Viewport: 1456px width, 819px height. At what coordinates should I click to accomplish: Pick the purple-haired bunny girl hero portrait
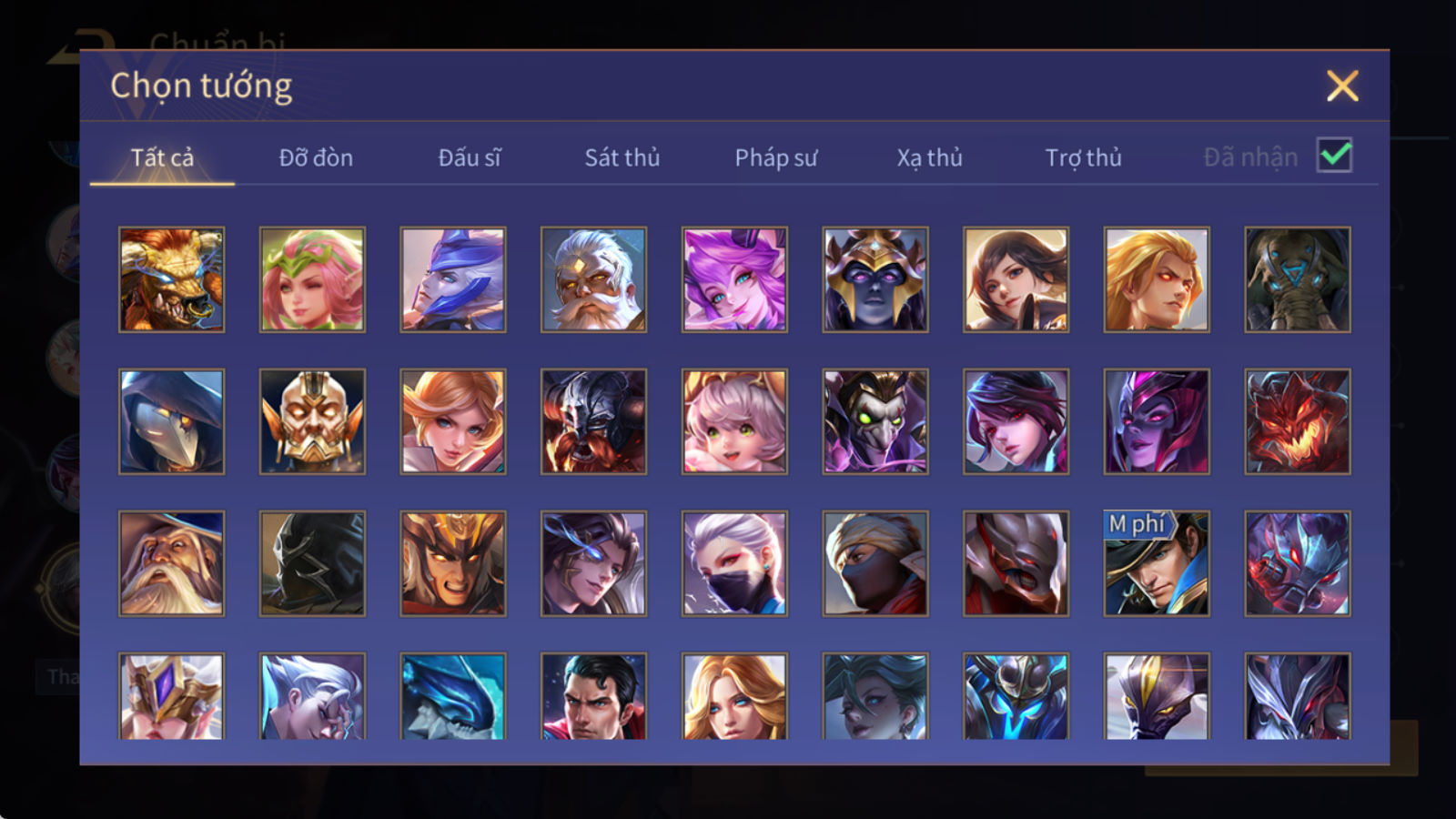pos(734,279)
